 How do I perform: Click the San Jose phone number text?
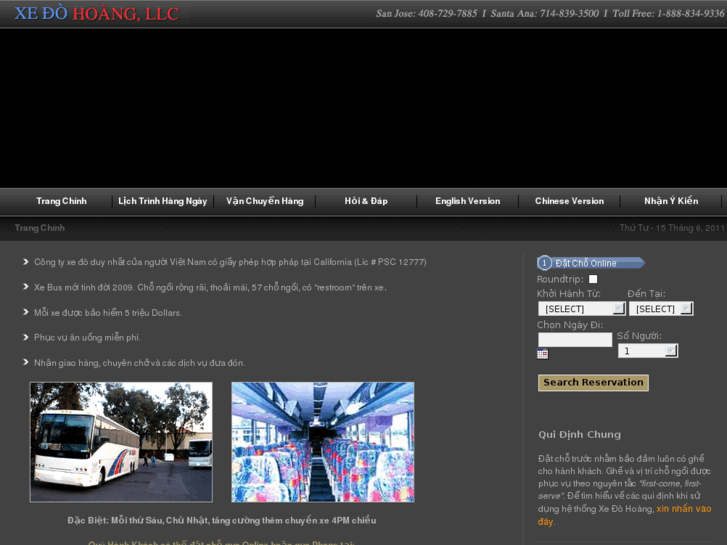pos(426,13)
